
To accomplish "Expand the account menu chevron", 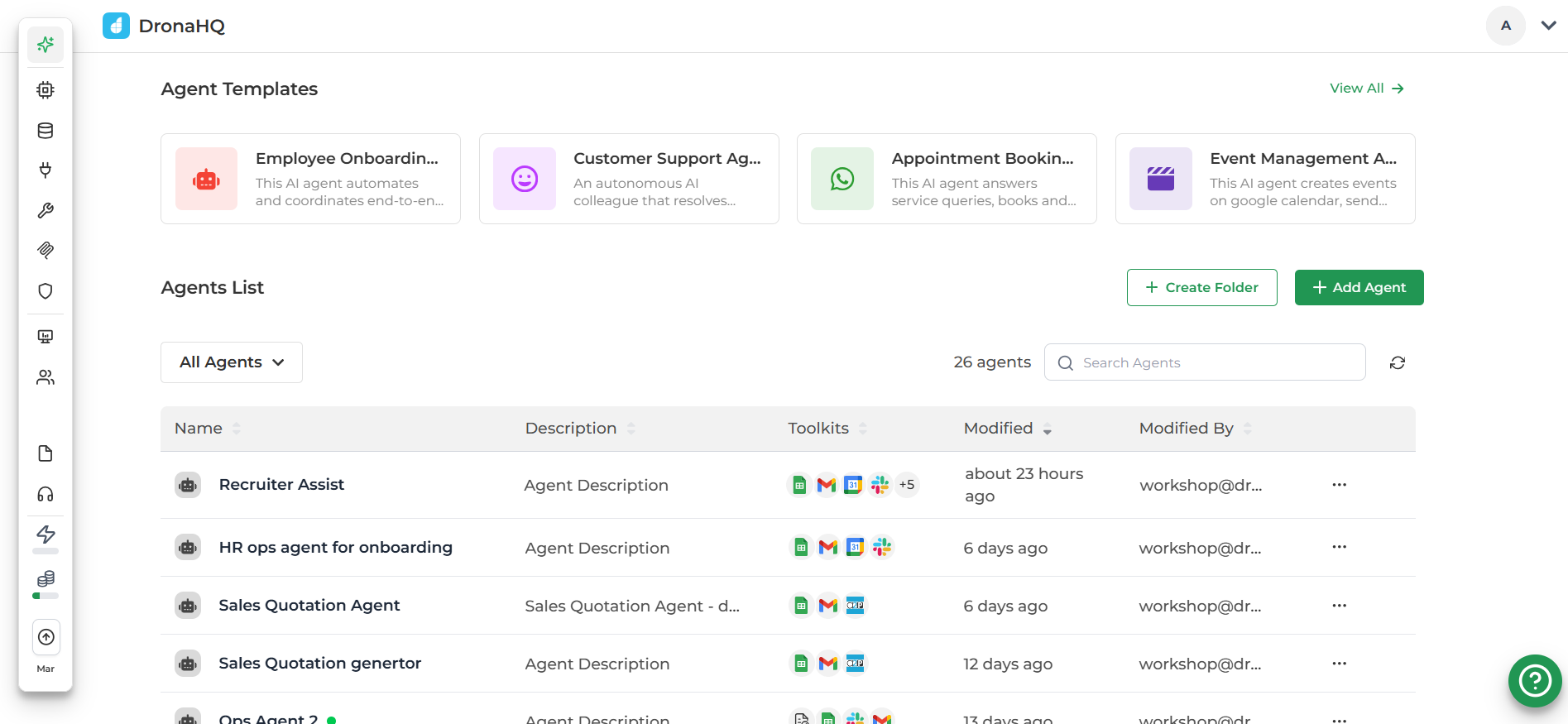I will (x=1548, y=26).
